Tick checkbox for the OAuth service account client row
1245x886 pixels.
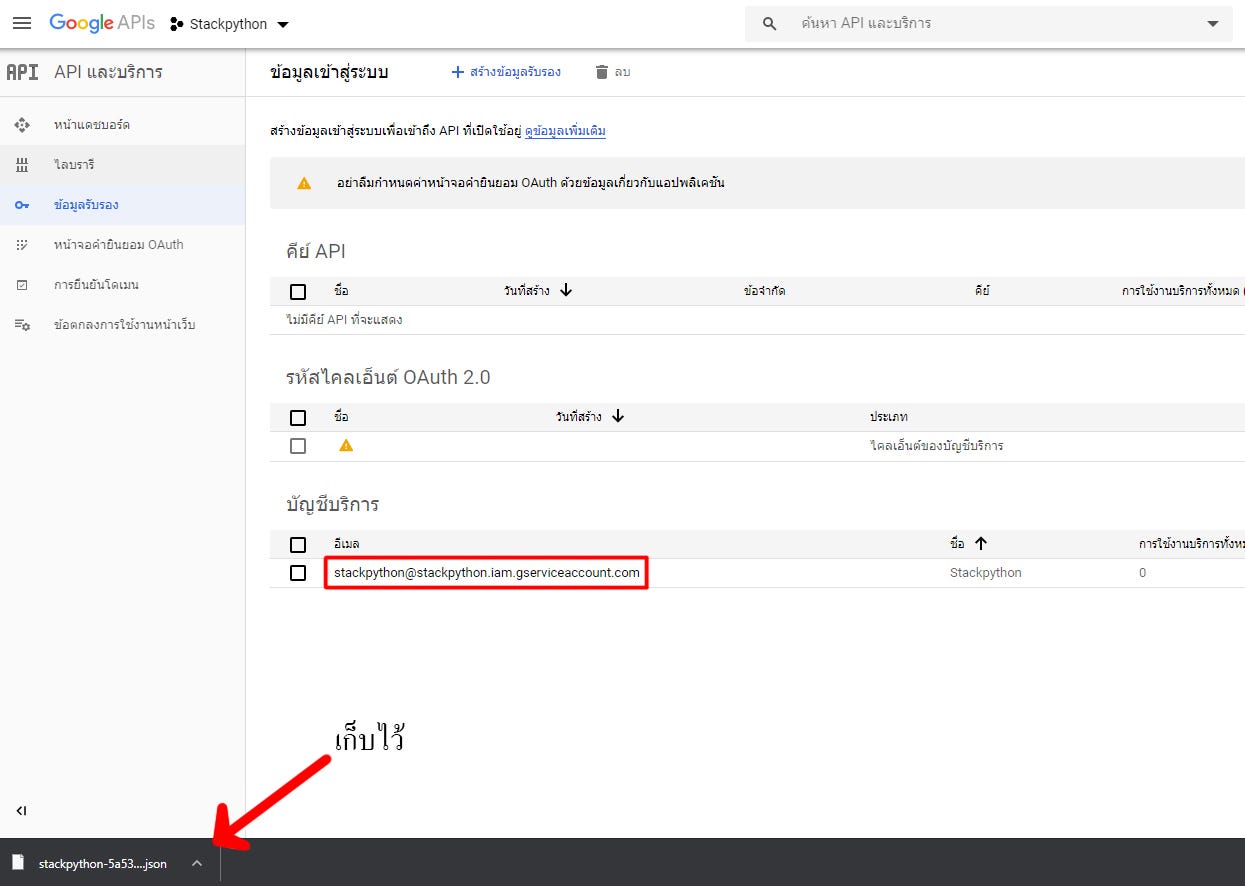pos(298,446)
